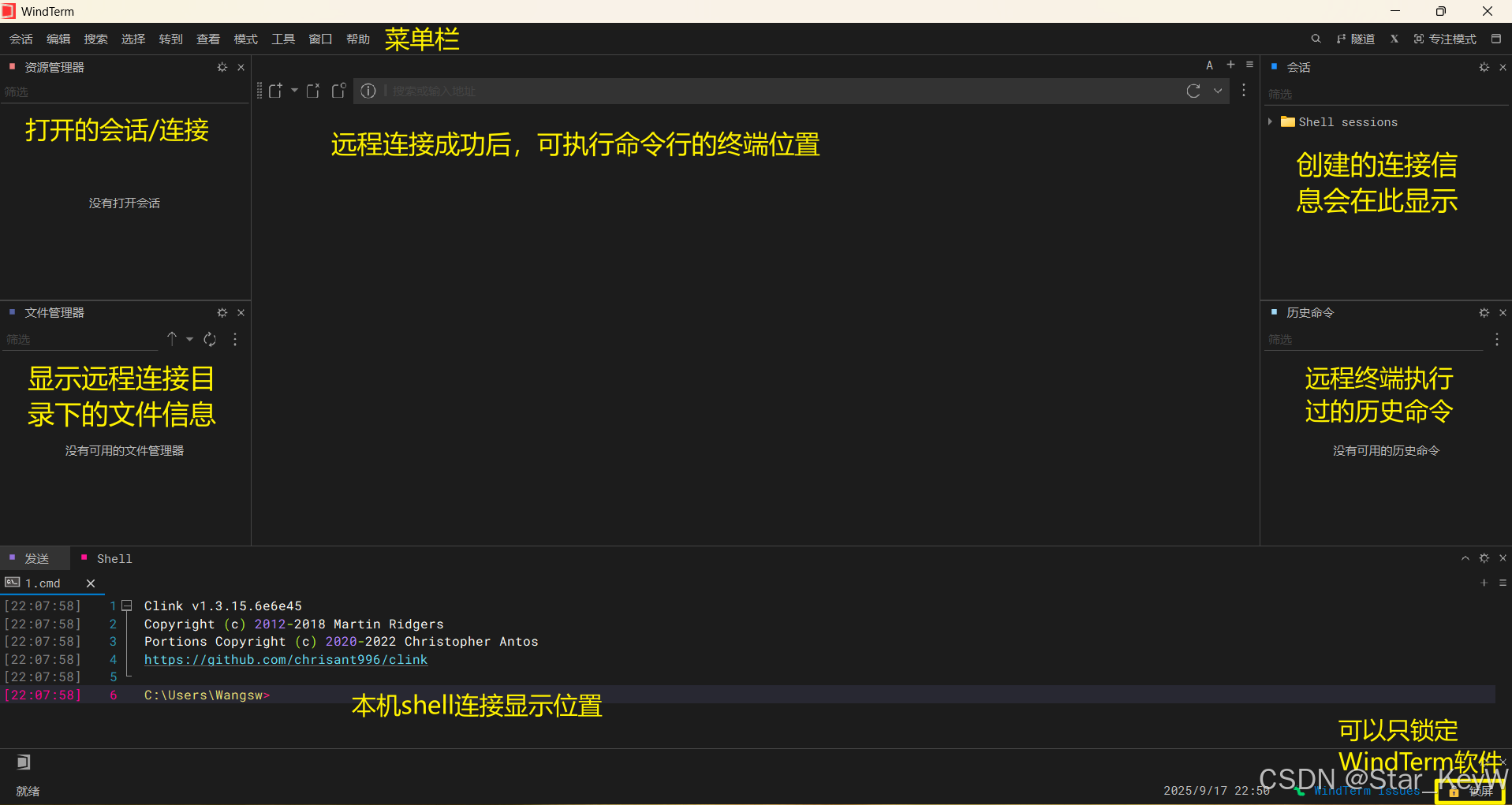Open settings gear of 资源管理器 panel
Viewport: 1512px width, 805px height.
[222, 68]
